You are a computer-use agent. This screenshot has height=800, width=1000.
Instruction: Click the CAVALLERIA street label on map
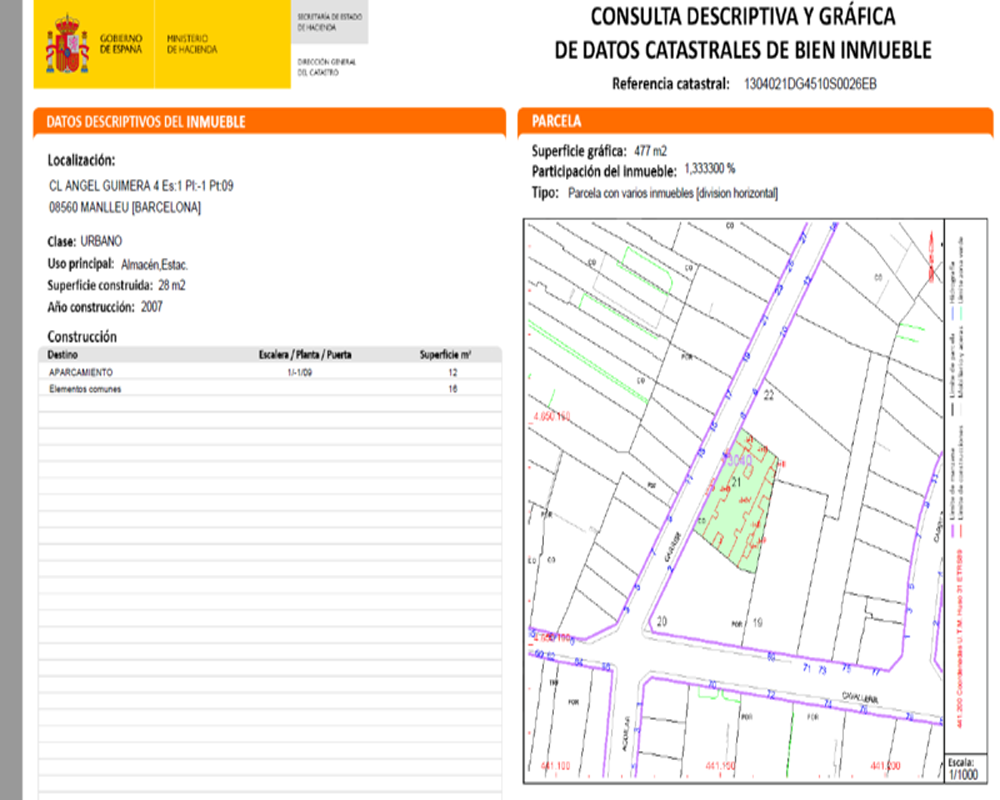click(x=860, y=697)
